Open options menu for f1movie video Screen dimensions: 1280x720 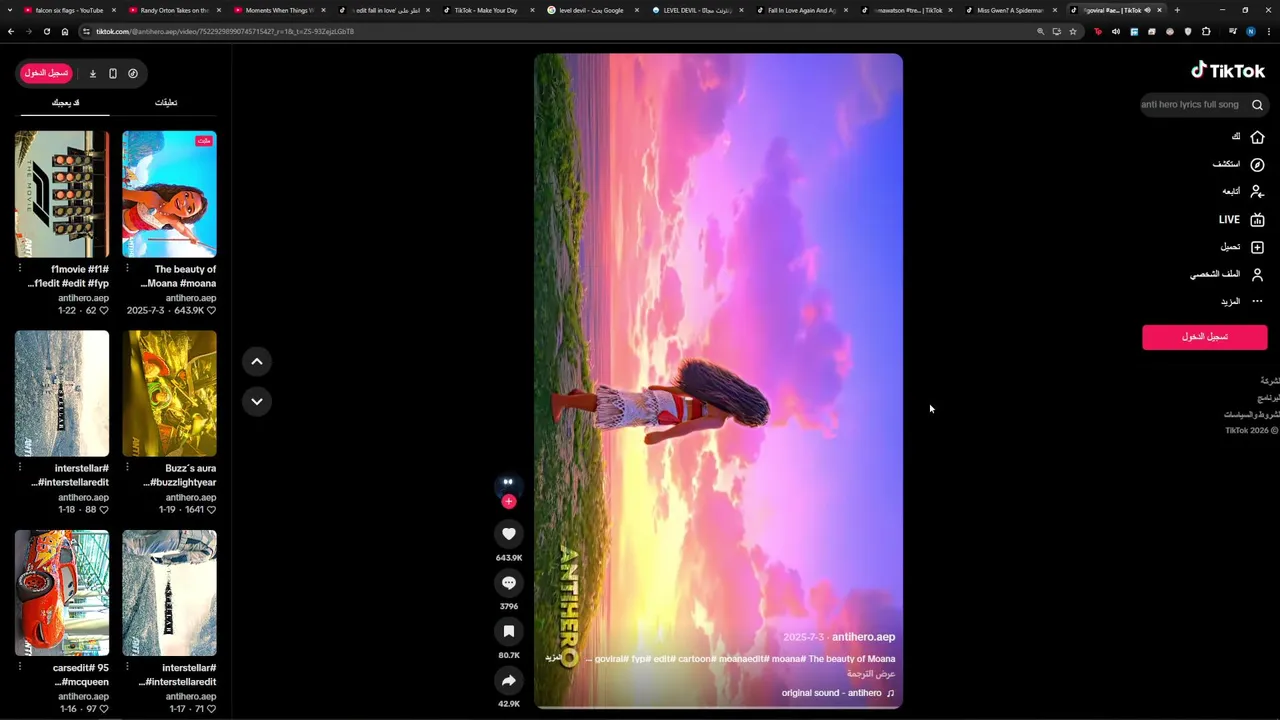[x=19, y=269]
